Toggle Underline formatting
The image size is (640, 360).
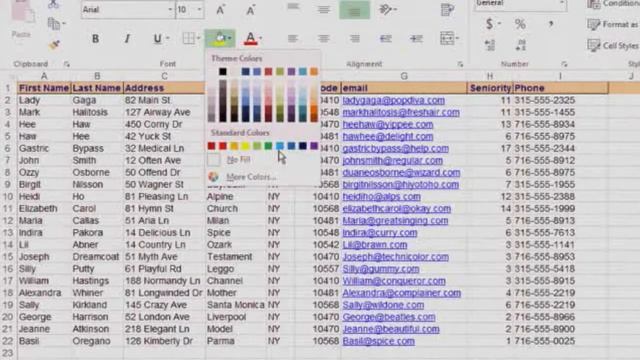point(157,39)
